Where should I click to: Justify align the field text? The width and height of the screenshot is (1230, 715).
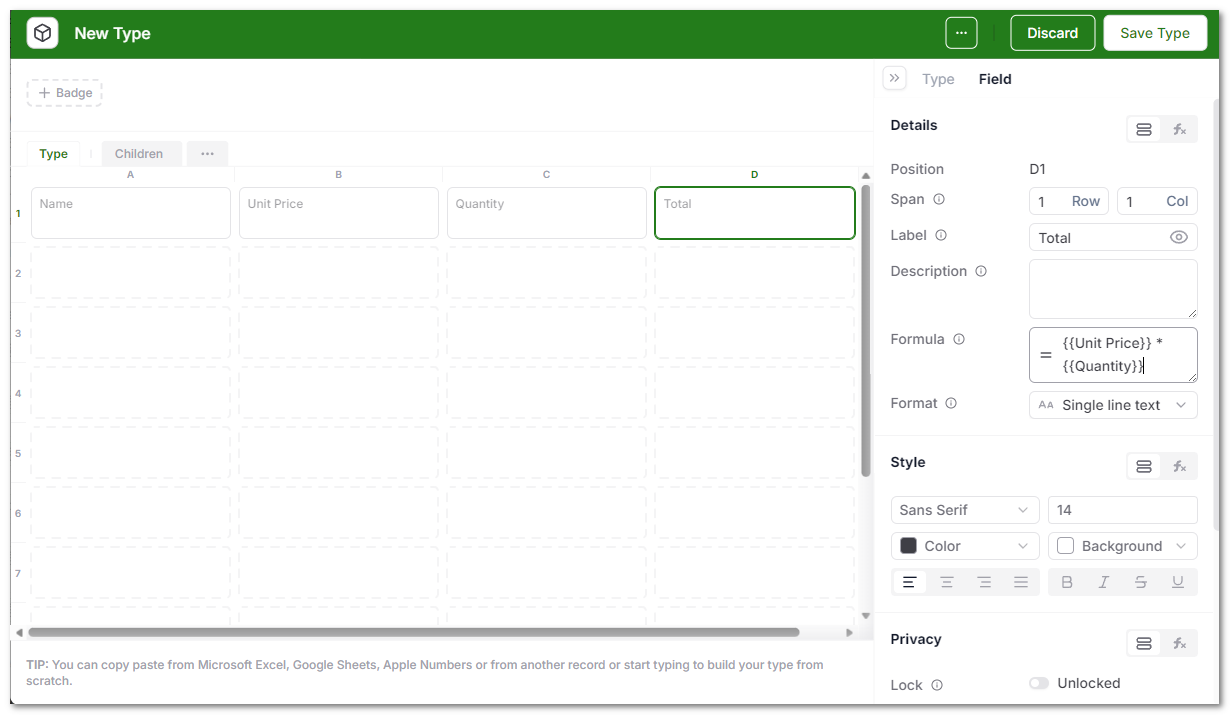click(1021, 581)
